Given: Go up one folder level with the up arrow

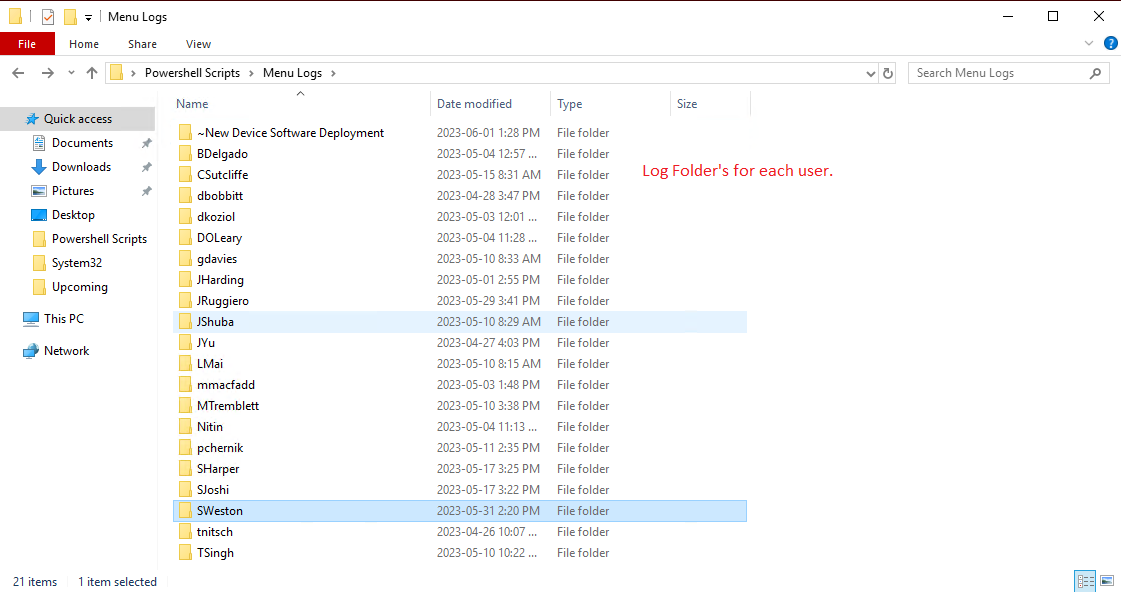Looking at the screenshot, I should [91, 72].
